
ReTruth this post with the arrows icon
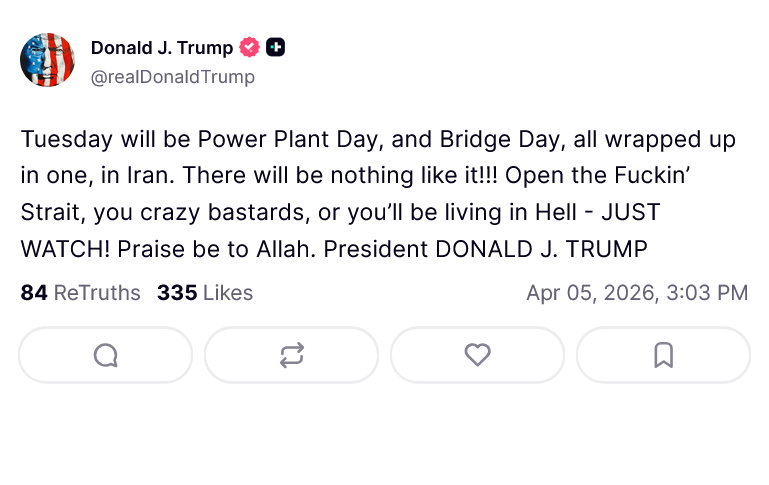(x=291, y=355)
